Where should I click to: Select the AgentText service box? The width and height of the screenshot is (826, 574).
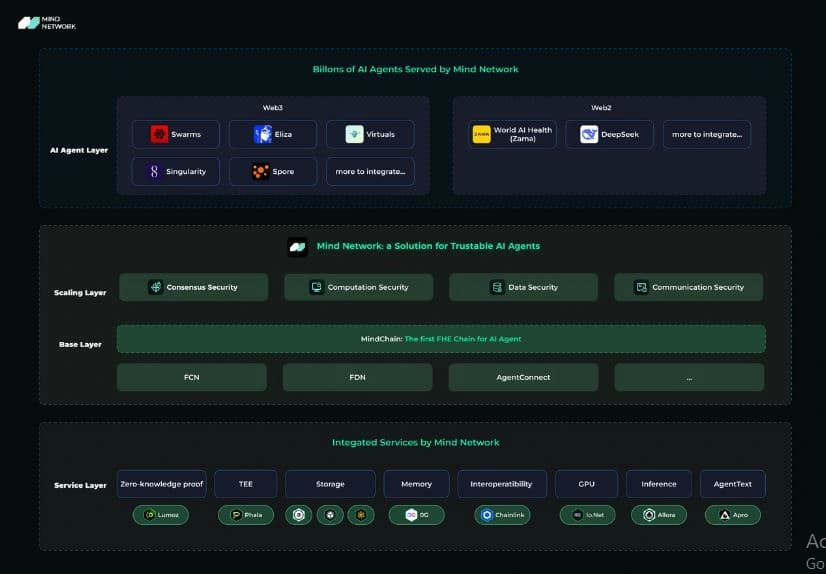click(x=732, y=484)
